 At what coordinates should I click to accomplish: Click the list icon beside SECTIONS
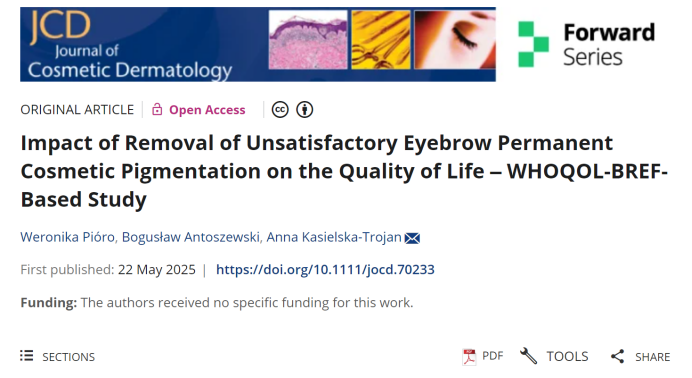26,356
